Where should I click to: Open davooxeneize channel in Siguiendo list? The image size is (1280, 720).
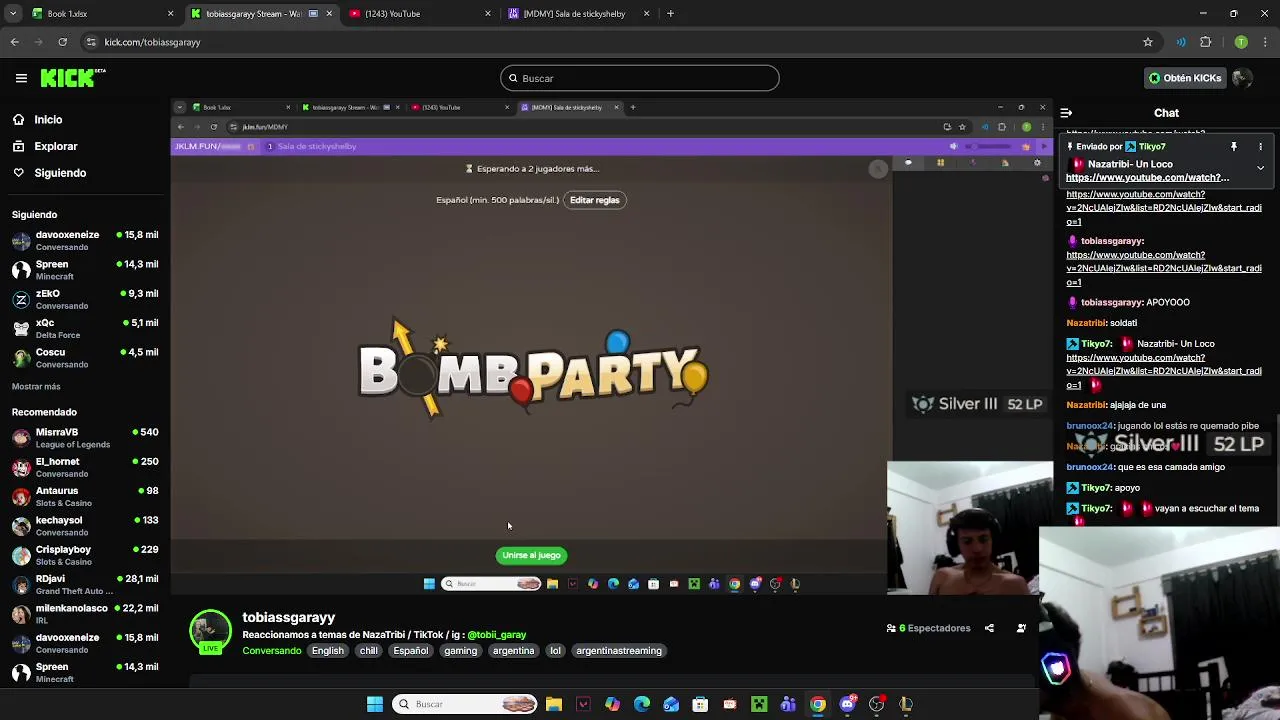click(84, 240)
